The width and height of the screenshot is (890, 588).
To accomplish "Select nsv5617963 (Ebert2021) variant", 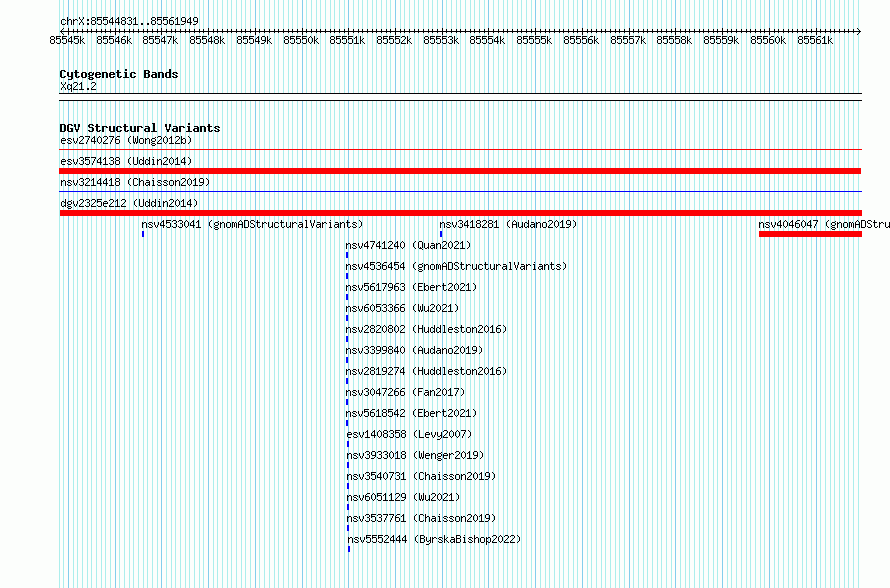I will (412, 287).
